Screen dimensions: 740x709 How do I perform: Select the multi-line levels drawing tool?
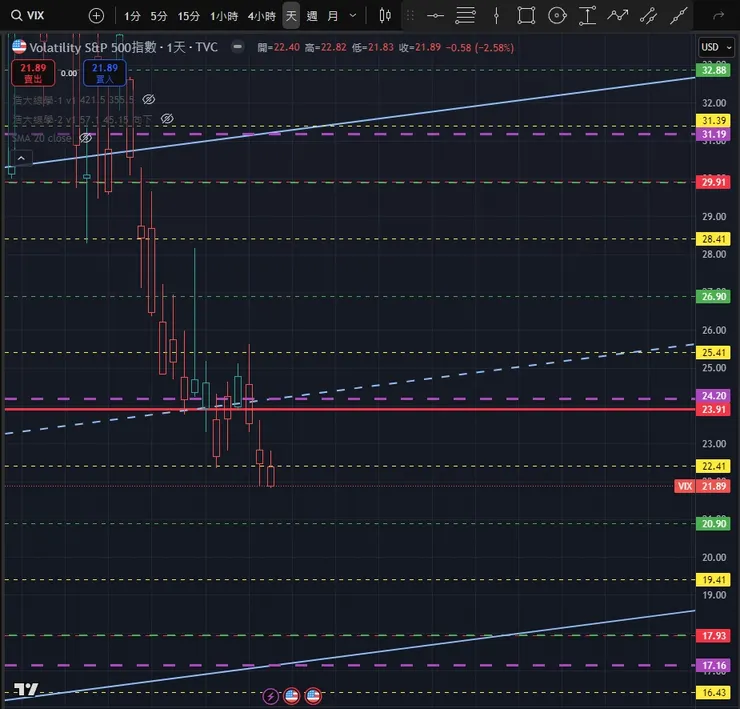coord(465,16)
